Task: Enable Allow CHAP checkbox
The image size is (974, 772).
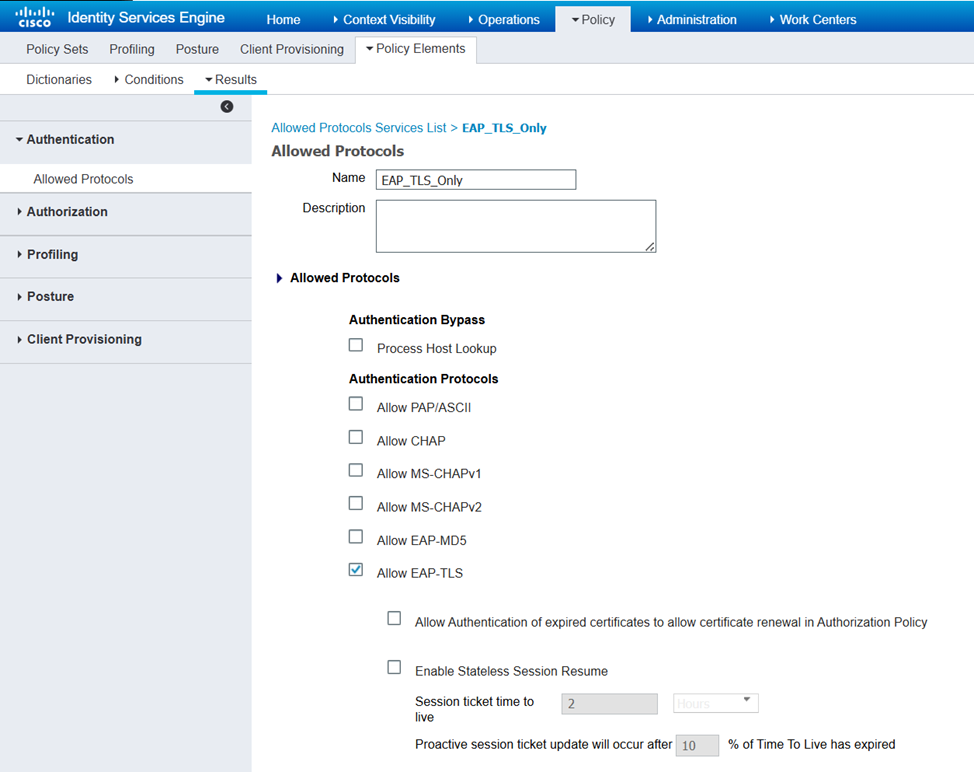Action: pos(356,437)
